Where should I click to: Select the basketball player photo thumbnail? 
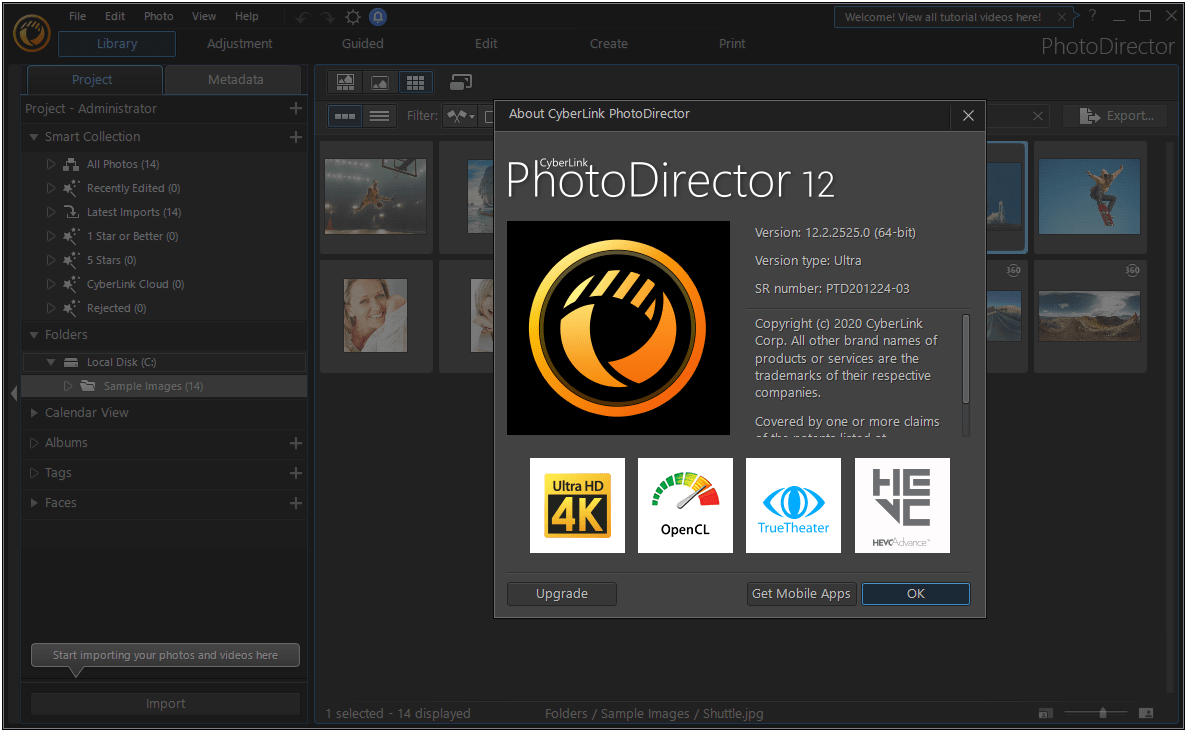coord(375,196)
